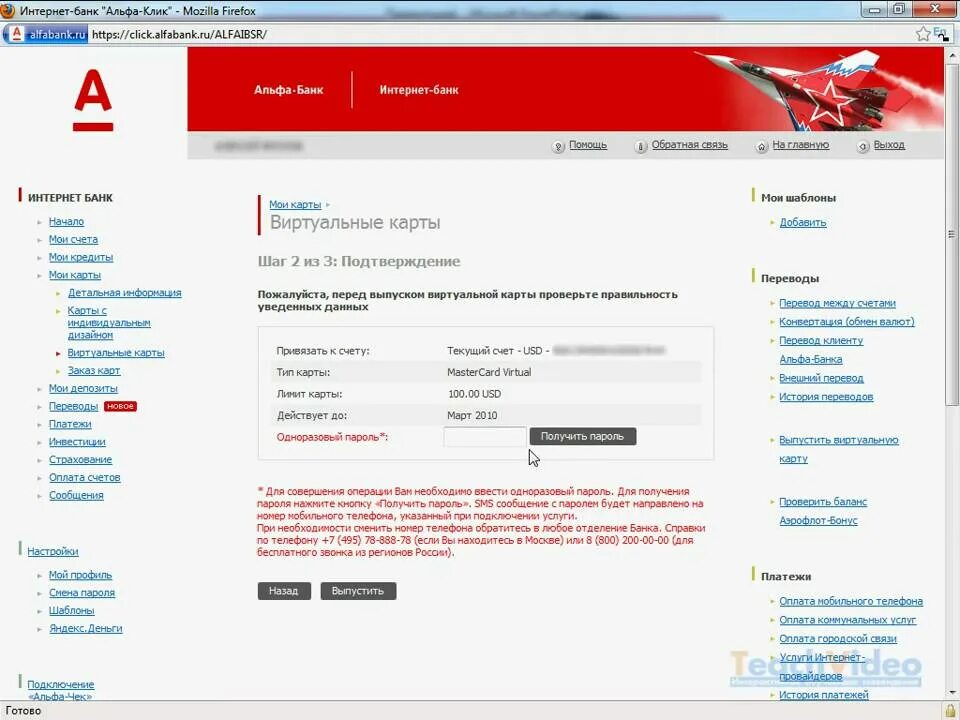Click the 100.00 USD card limit value

coord(474,394)
